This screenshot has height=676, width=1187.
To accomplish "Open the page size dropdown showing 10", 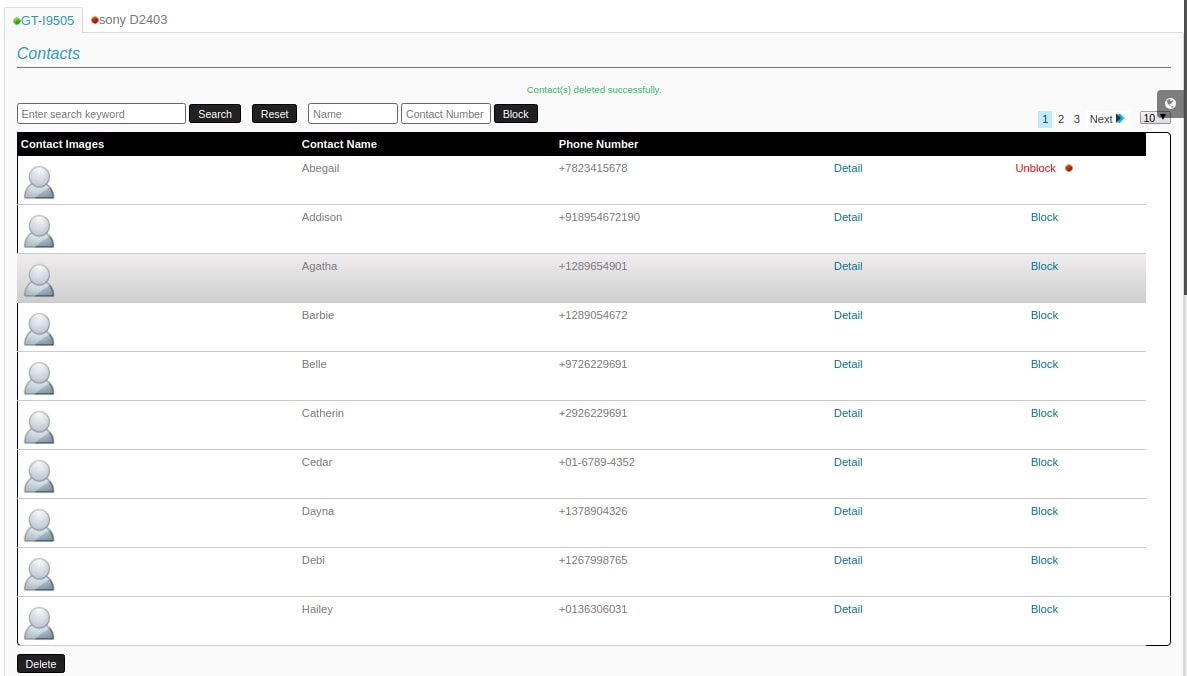I will [x=1155, y=118].
